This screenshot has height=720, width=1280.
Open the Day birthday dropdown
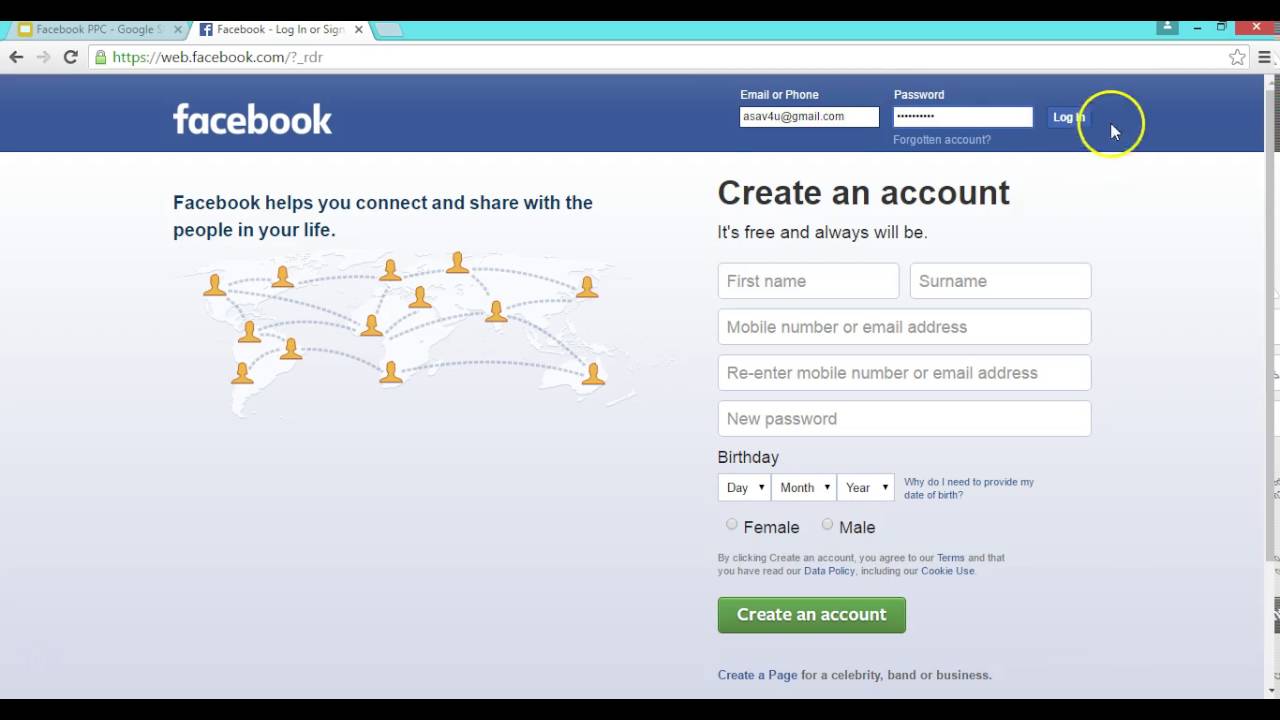tap(744, 487)
